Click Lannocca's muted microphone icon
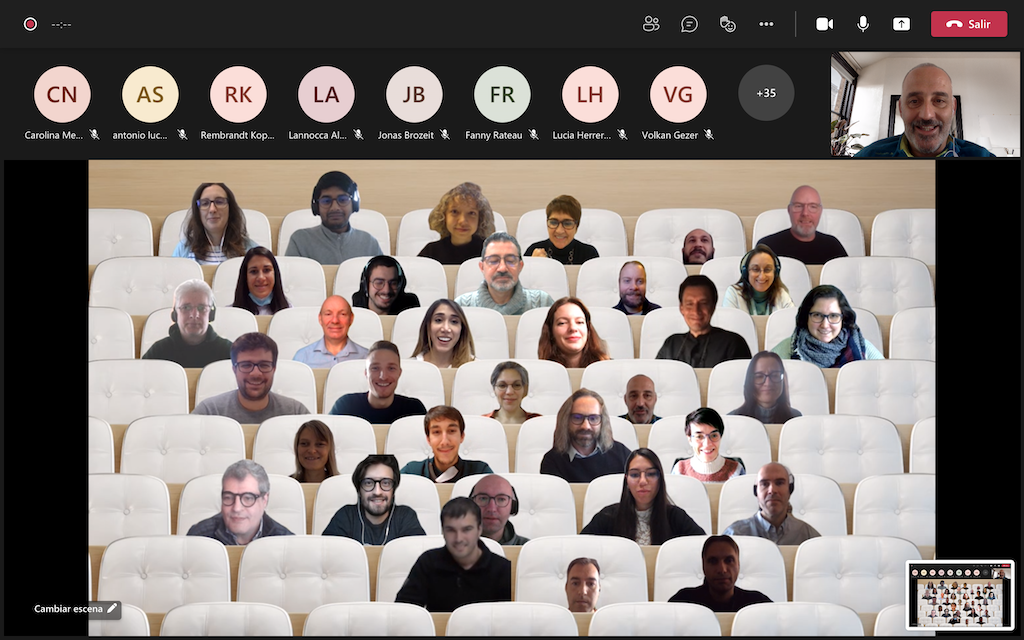The height and width of the screenshot is (640, 1024). pyautogui.click(x=359, y=135)
